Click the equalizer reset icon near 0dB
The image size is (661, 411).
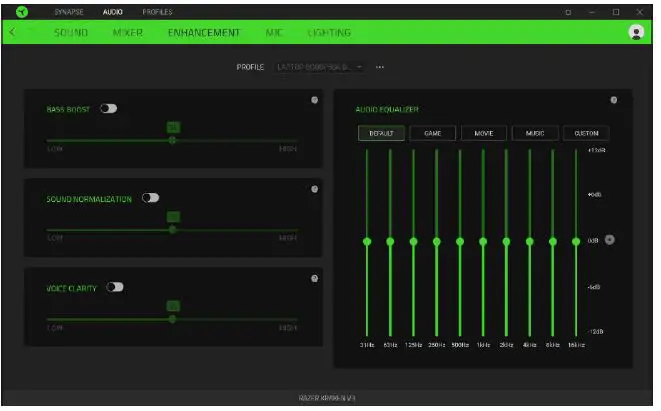coord(610,240)
